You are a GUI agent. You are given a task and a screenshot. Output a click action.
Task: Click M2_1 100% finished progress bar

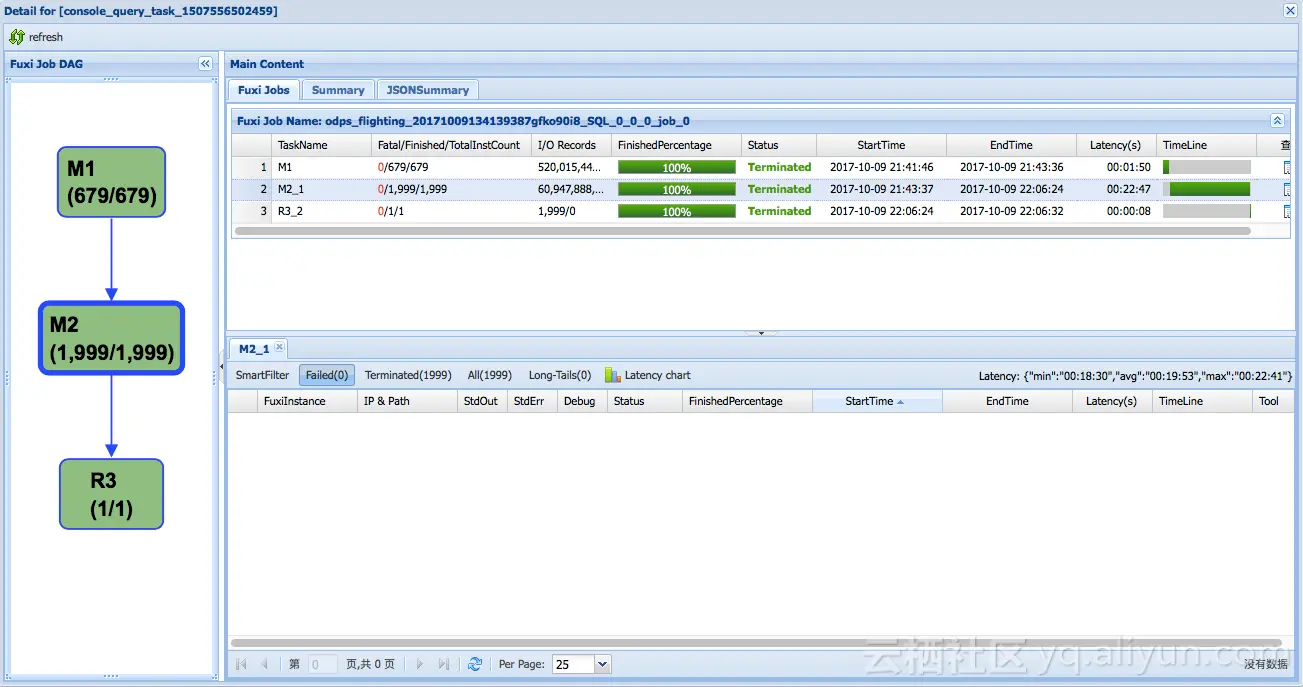point(677,190)
